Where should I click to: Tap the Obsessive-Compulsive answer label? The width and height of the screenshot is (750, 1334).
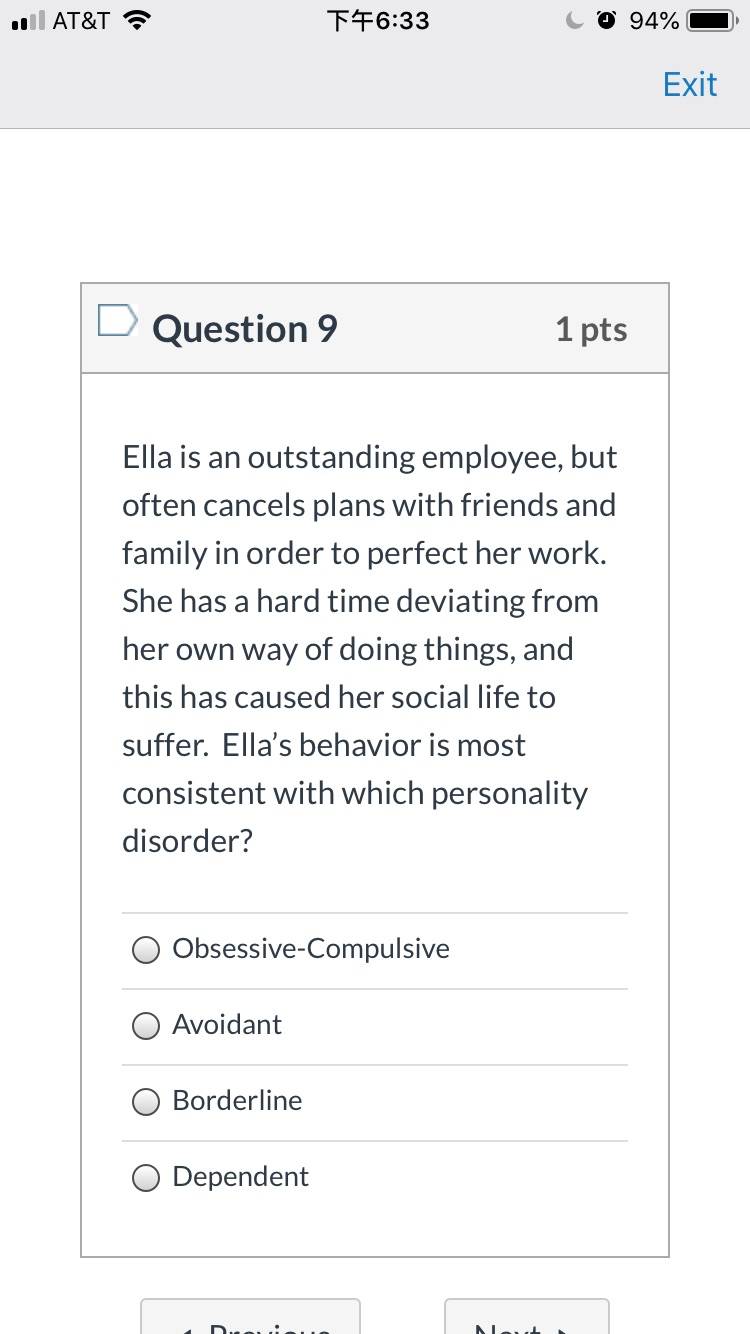311,948
